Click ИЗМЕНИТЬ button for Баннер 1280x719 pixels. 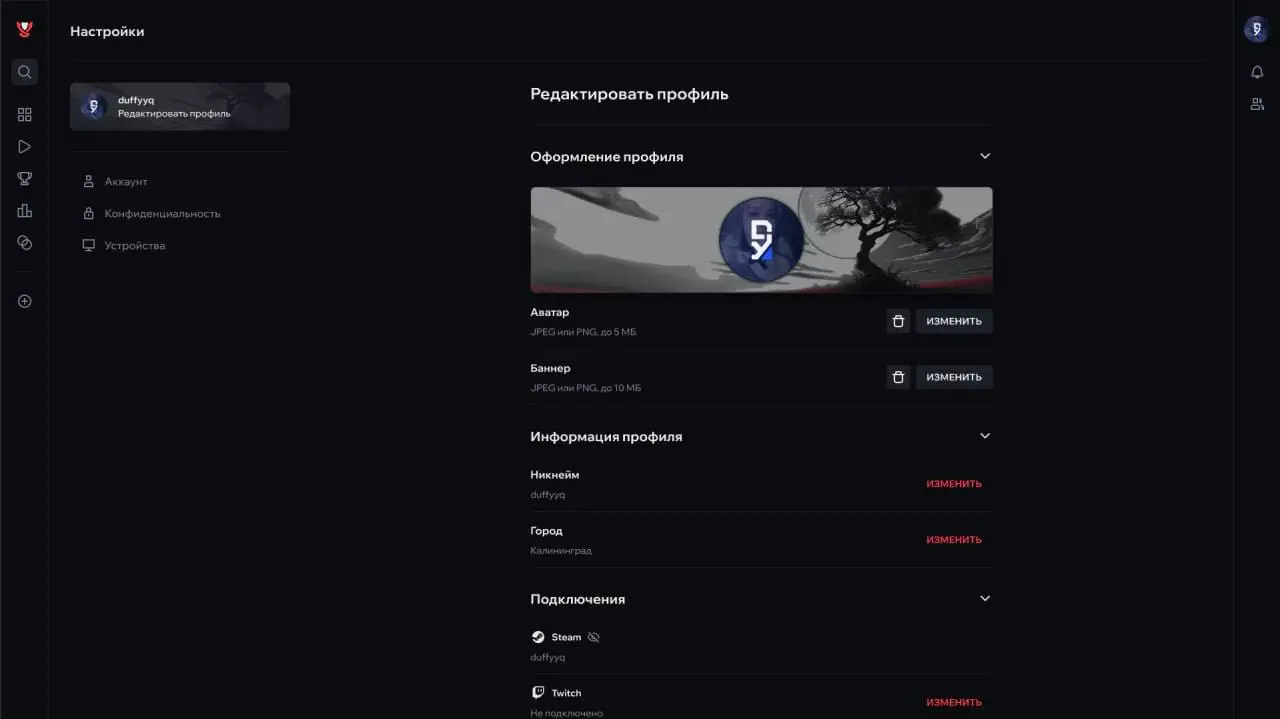pyautogui.click(x=954, y=377)
